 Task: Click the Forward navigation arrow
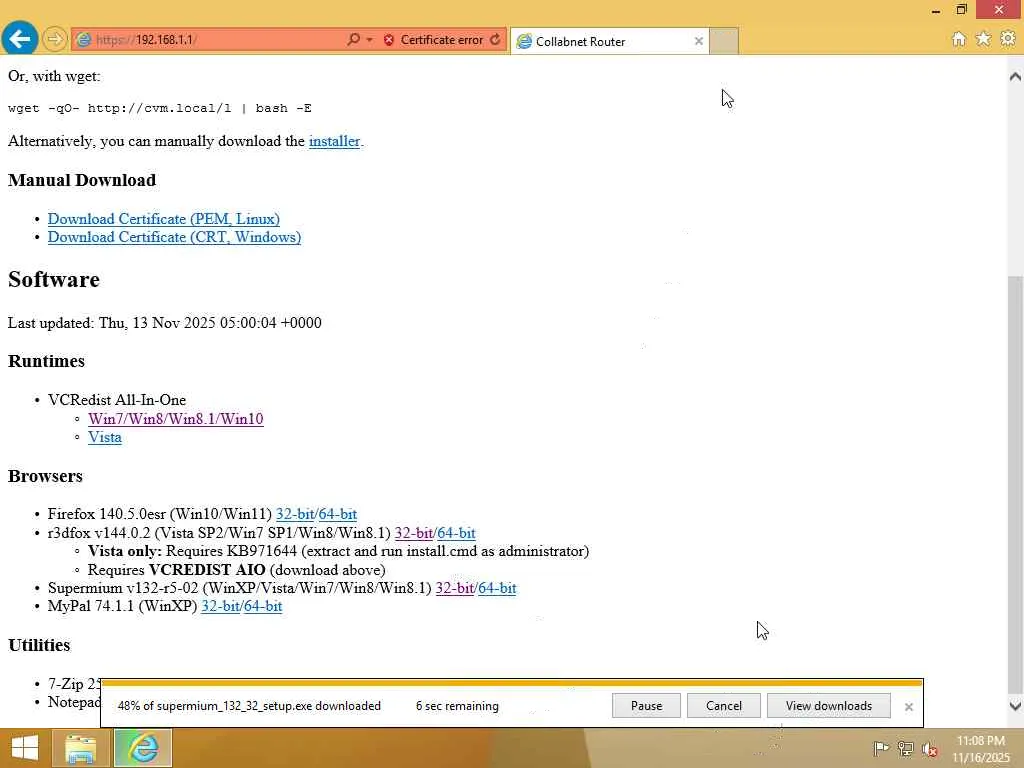pos(55,40)
